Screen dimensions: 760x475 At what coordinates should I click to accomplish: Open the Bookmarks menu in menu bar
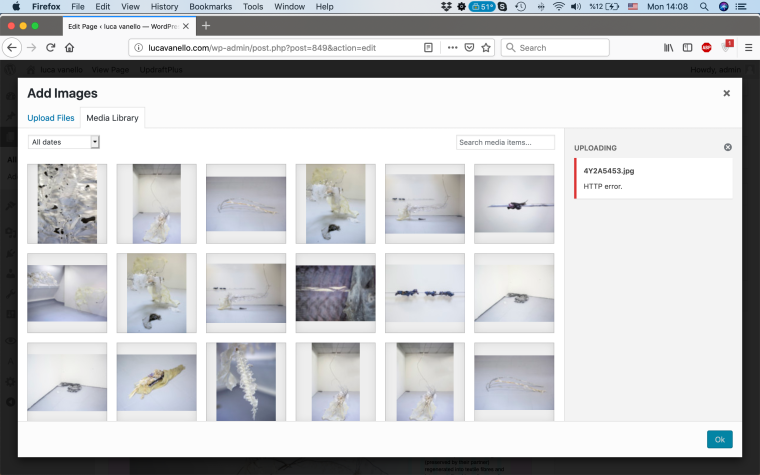[x=210, y=6]
